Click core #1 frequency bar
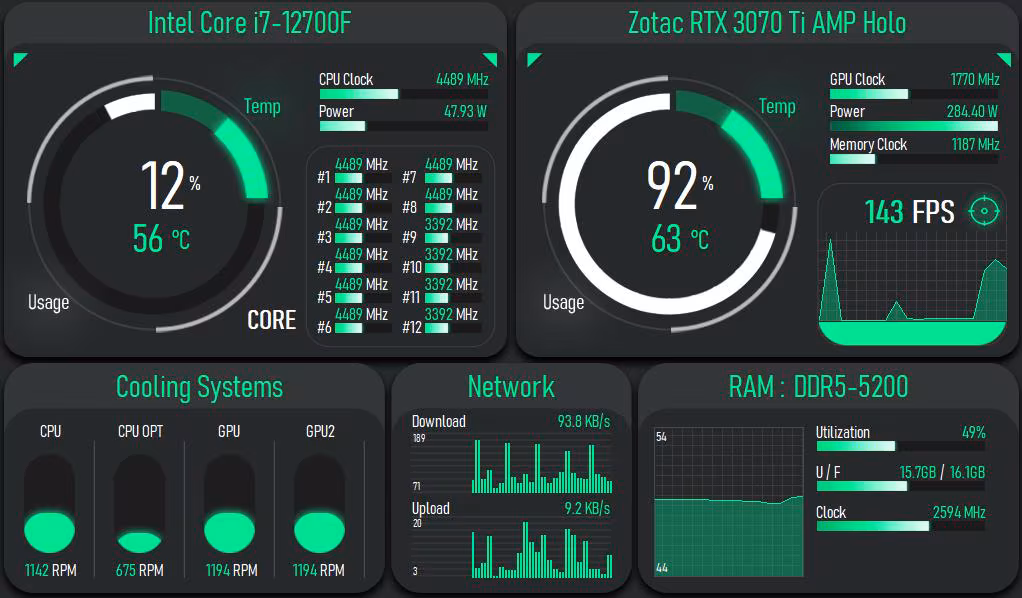1022x598 pixels. tap(363, 178)
